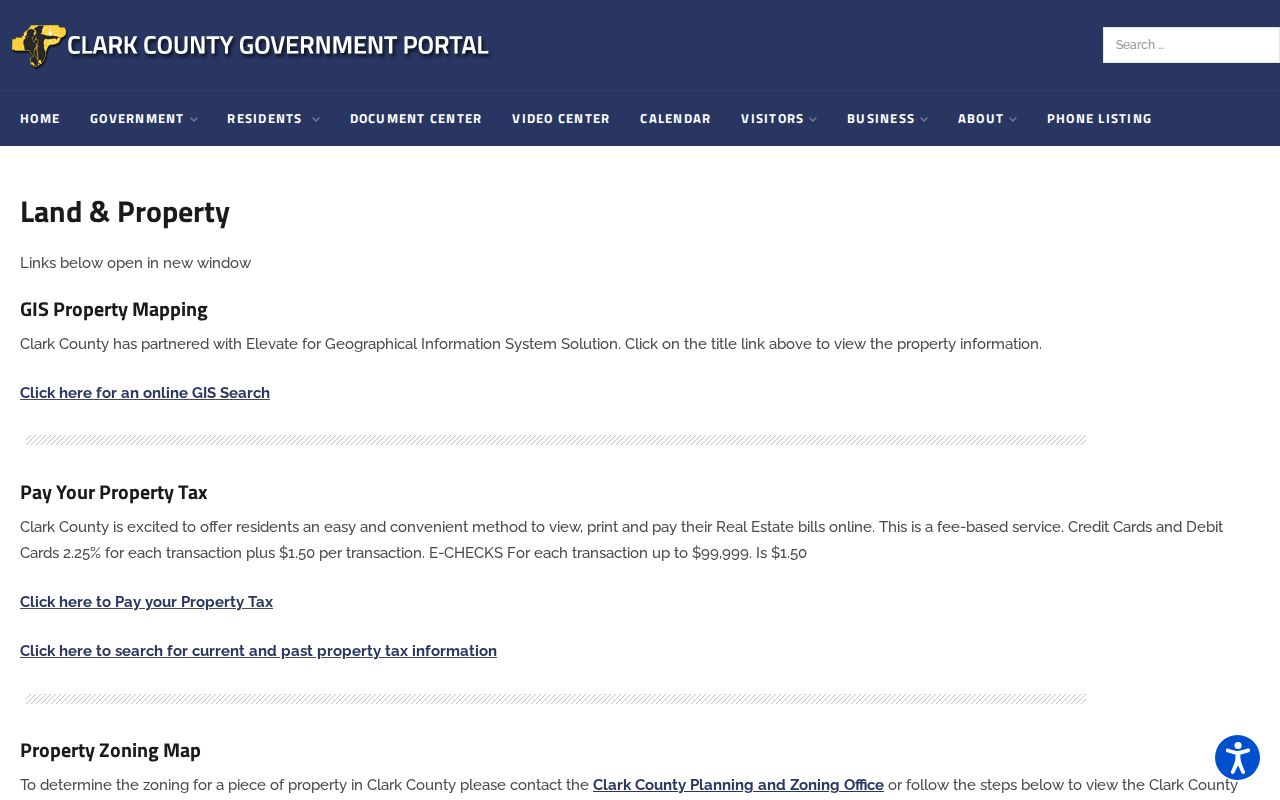Expand the Government menu chevron
Image resolution: width=1280 pixels, height=800 pixels.
(194, 119)
